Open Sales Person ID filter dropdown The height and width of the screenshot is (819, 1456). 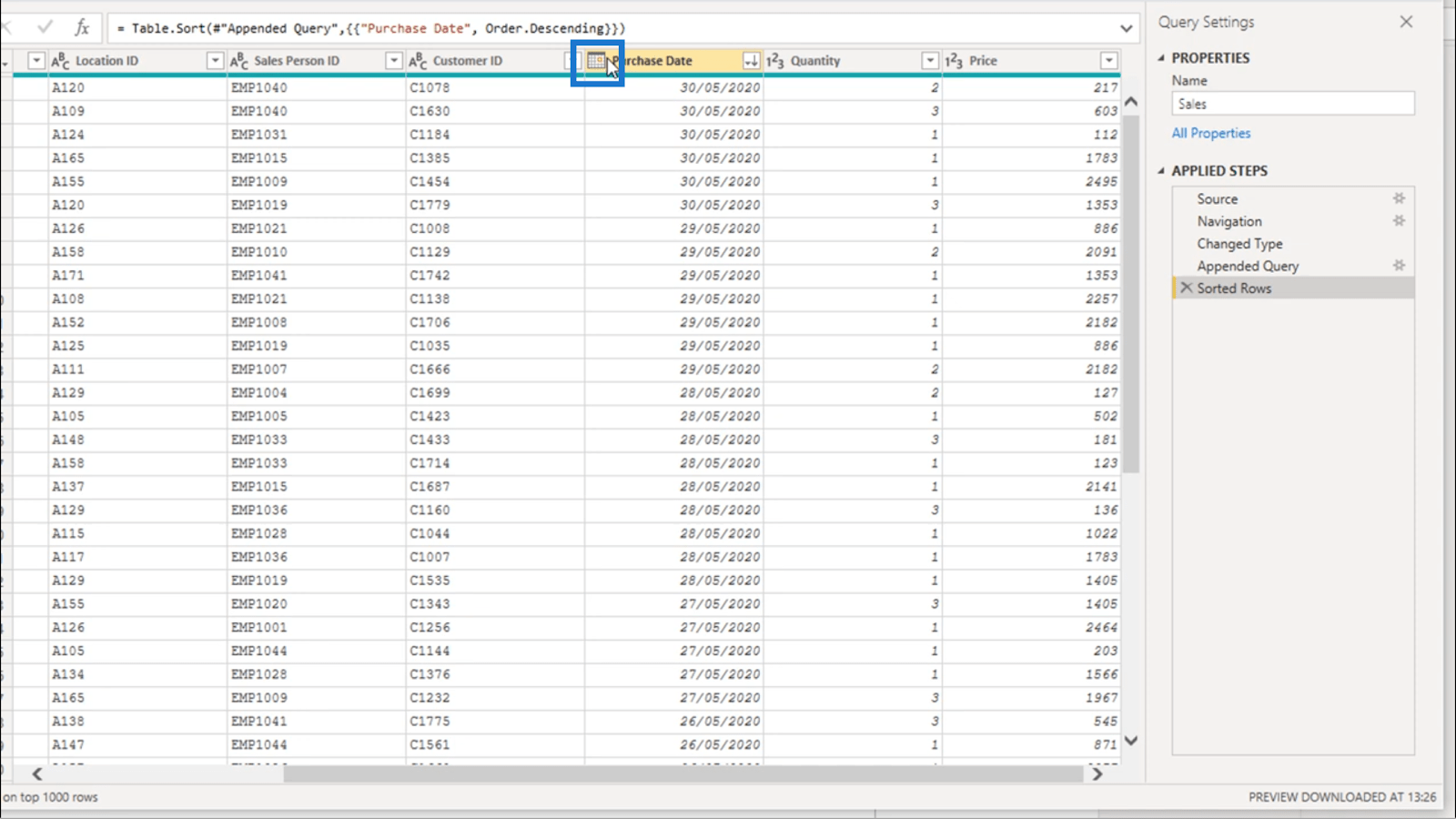pyautogui.click(x=393, y=61)
